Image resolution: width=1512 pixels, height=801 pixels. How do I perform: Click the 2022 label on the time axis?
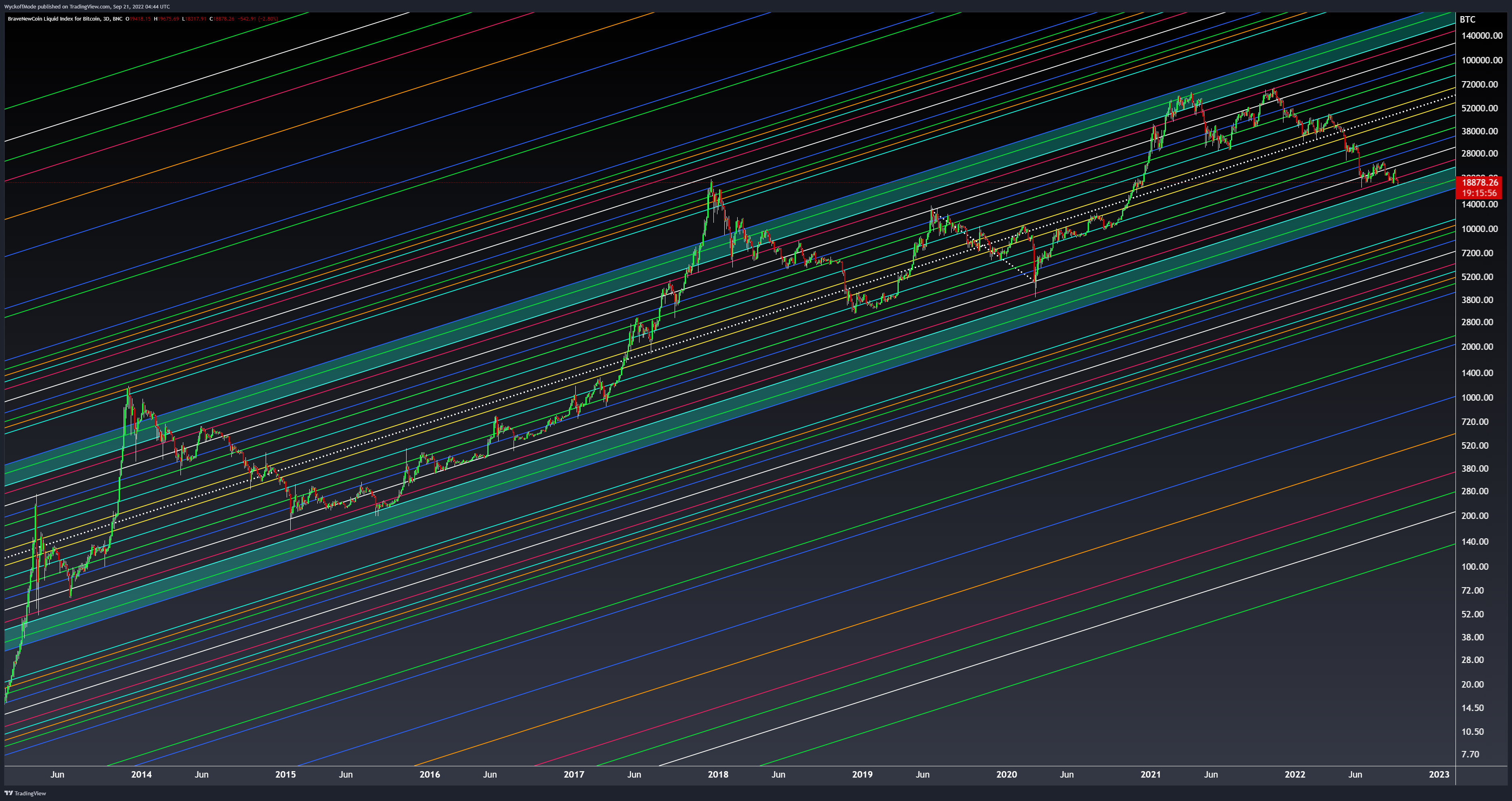(1295, 774)
